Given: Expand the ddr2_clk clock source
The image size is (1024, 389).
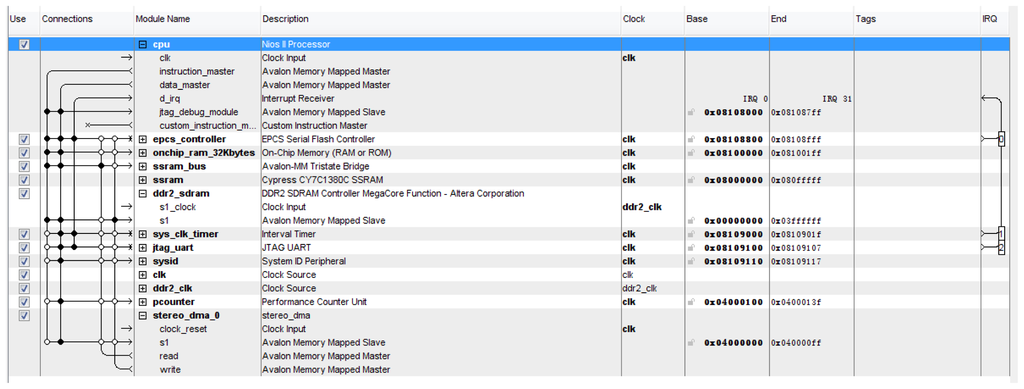Looking at the screenshot, I should [143, 288].
